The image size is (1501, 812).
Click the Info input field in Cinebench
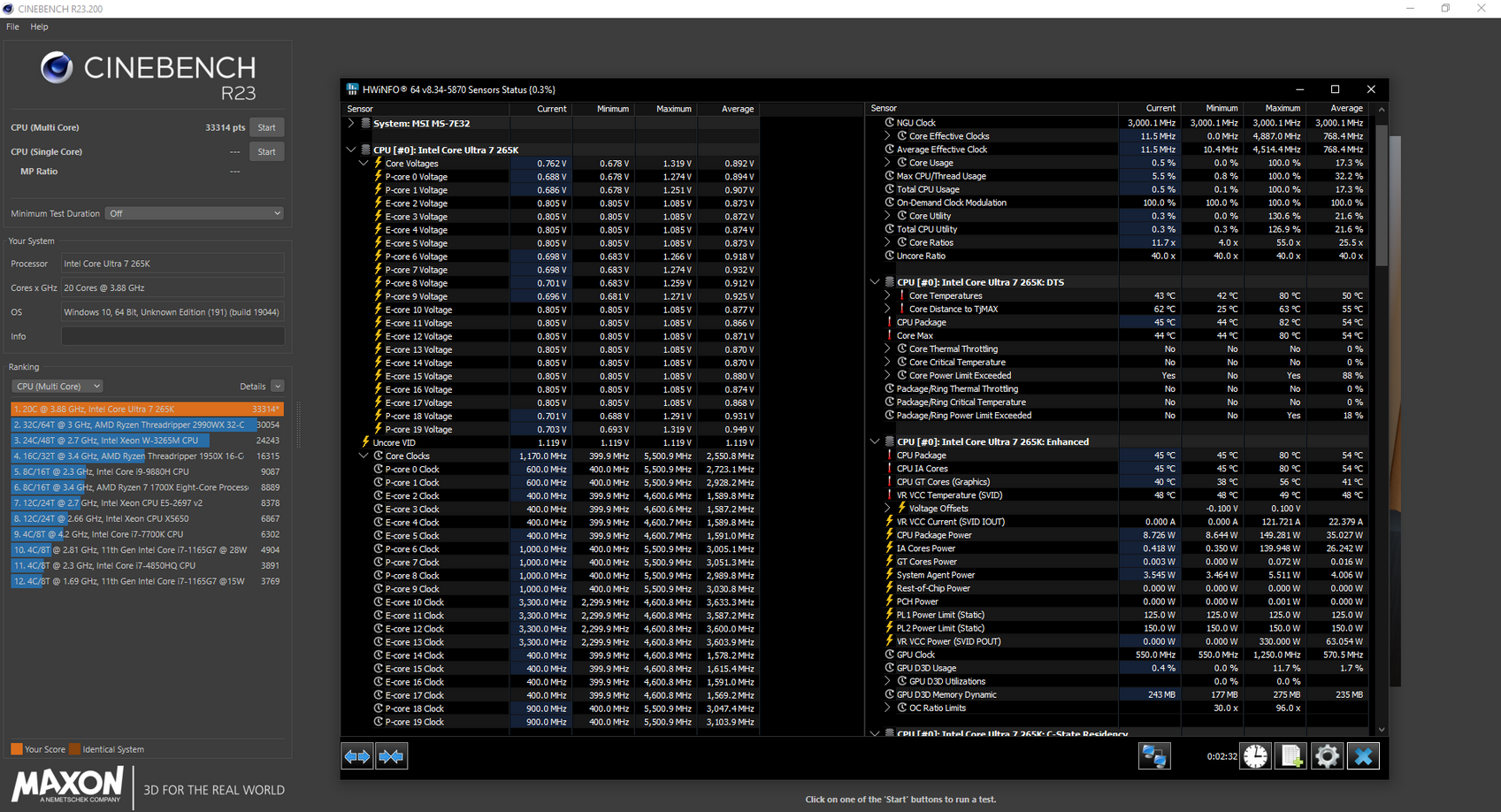pyautogui.click(x=172, y=336)
